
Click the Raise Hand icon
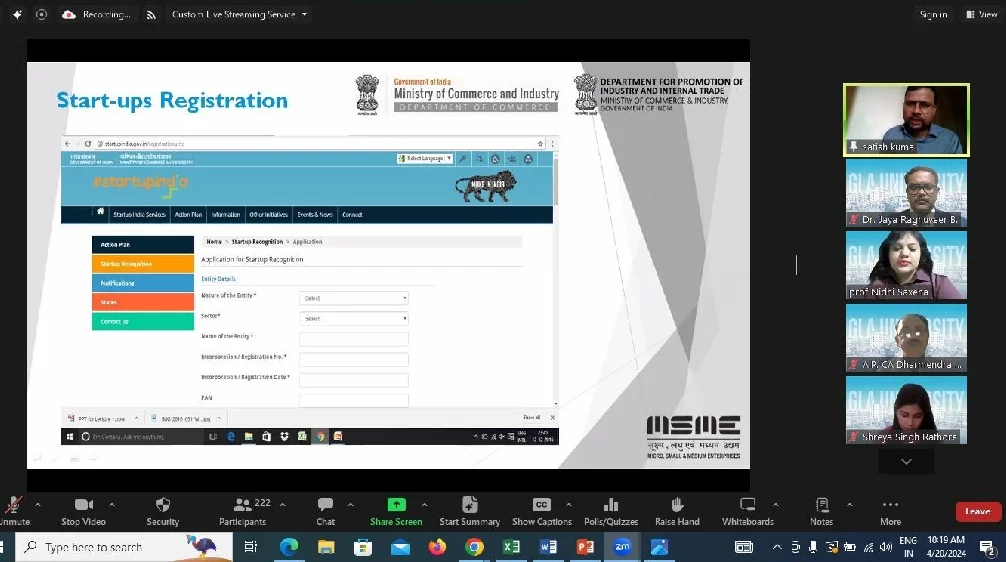tap(677, 505)
